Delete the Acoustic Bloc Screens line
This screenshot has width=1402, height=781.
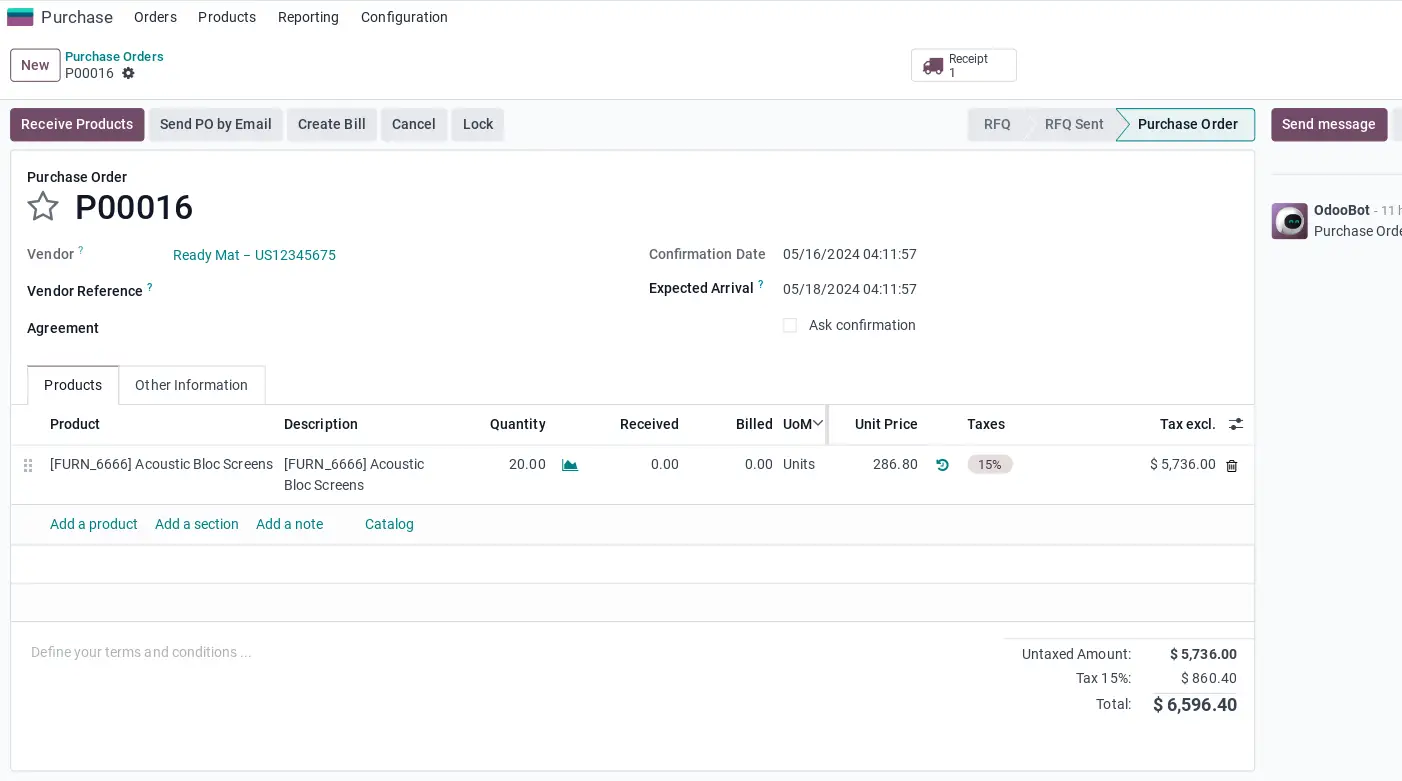coord(1231,466)
